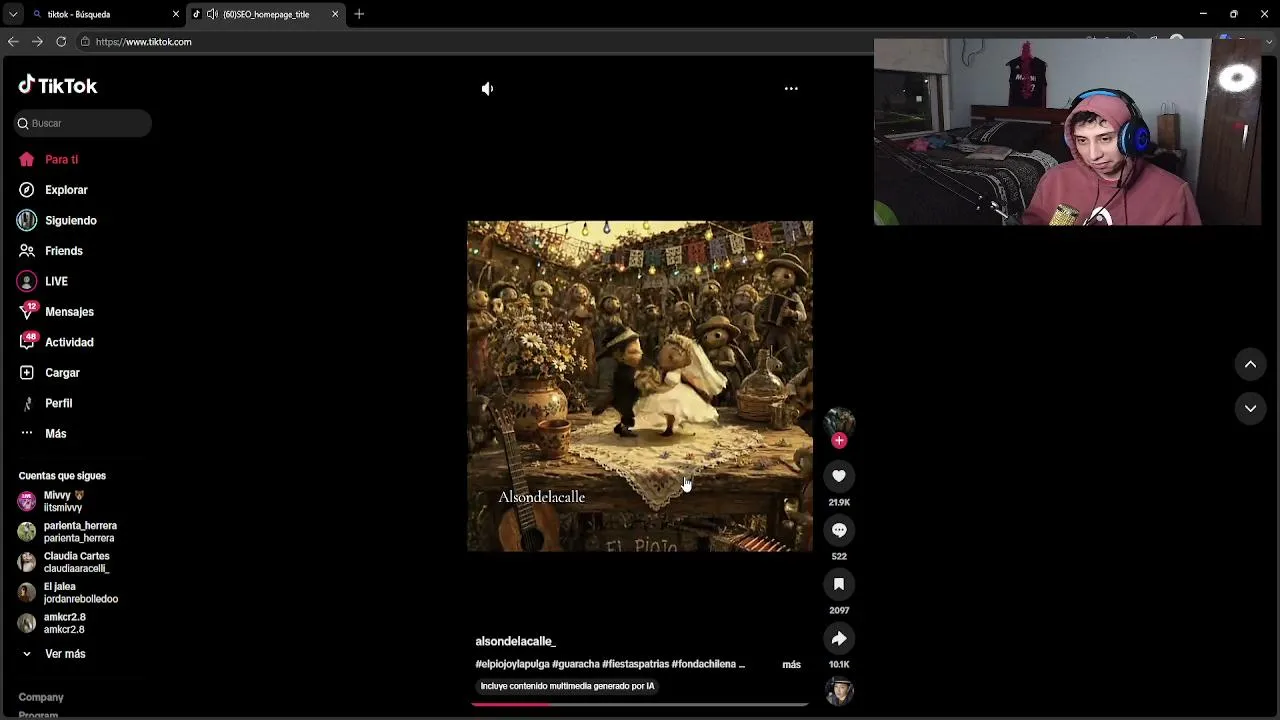Open 'LIVE' in the sidebar
The width and height of the screenshot is (1280, 720).
(56, 282)
